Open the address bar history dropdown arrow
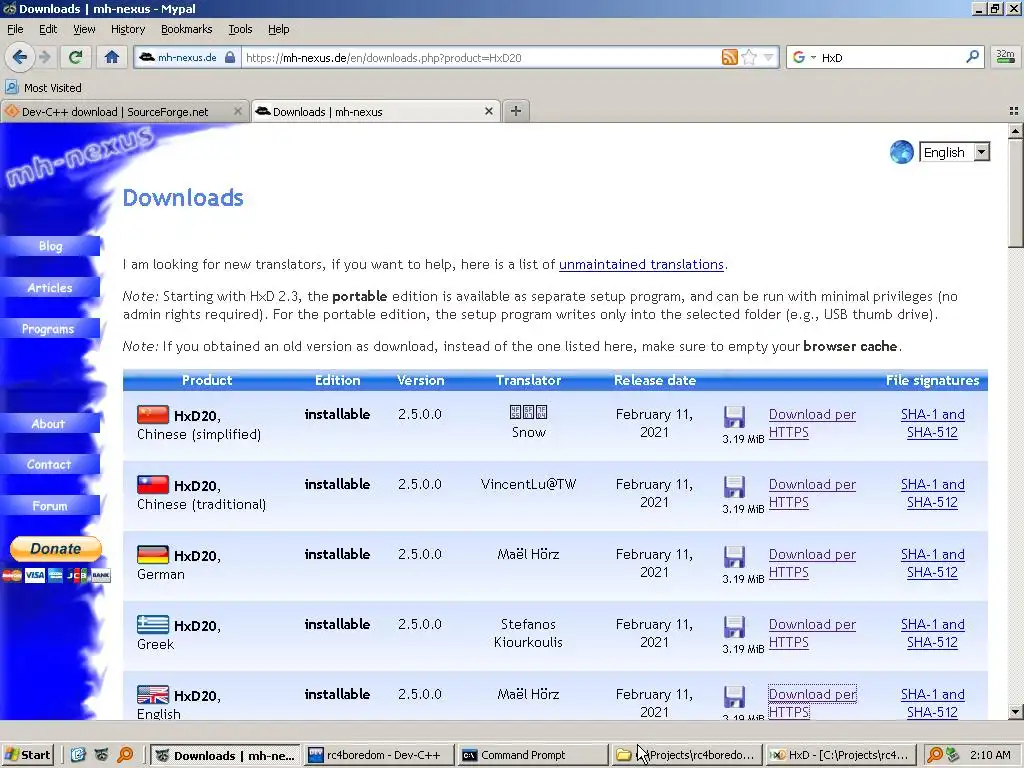The height and width of the screenshot is (768, 1024). [x=768, y=57]
